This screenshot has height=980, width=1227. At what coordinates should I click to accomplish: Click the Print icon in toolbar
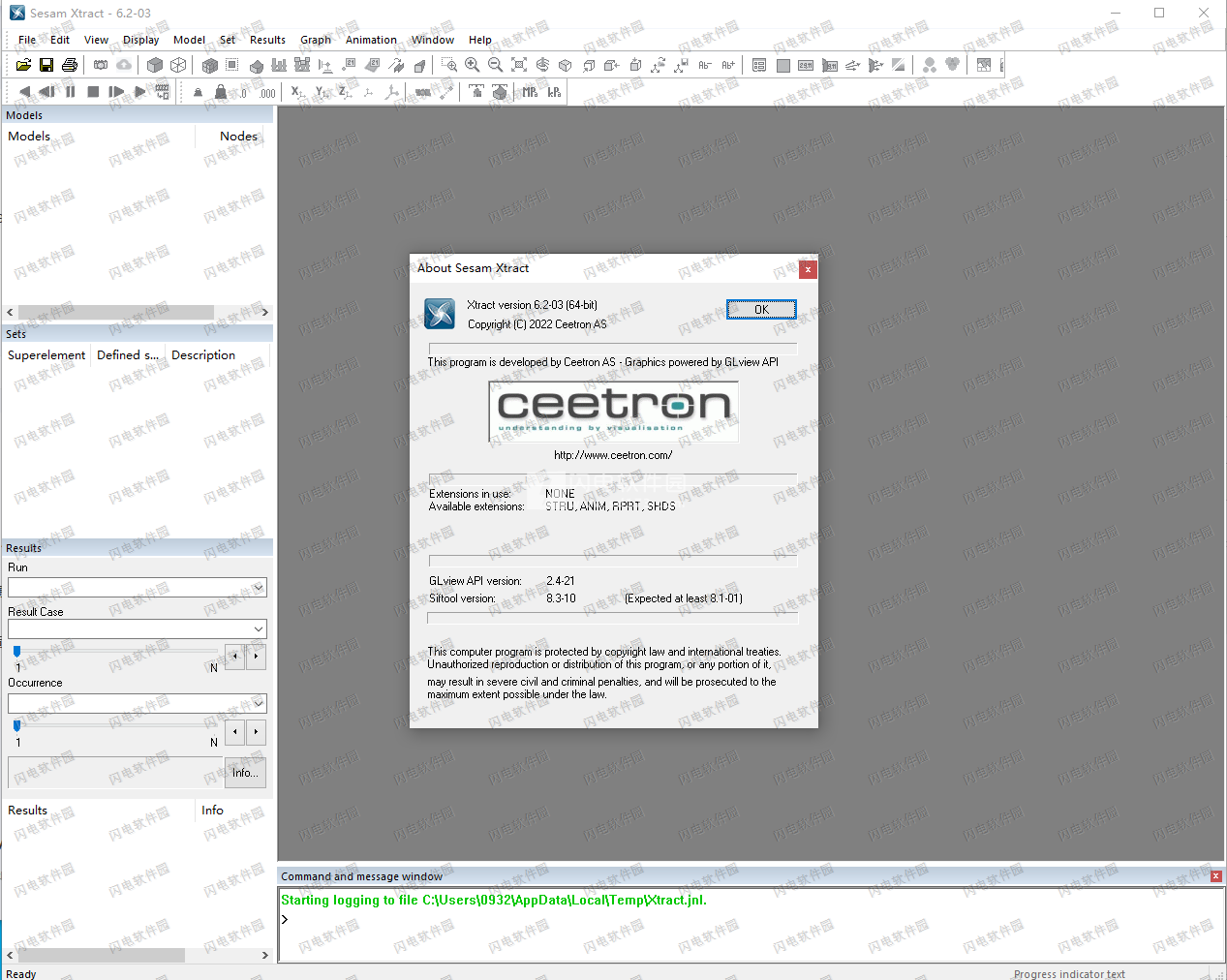pos(70,65)
